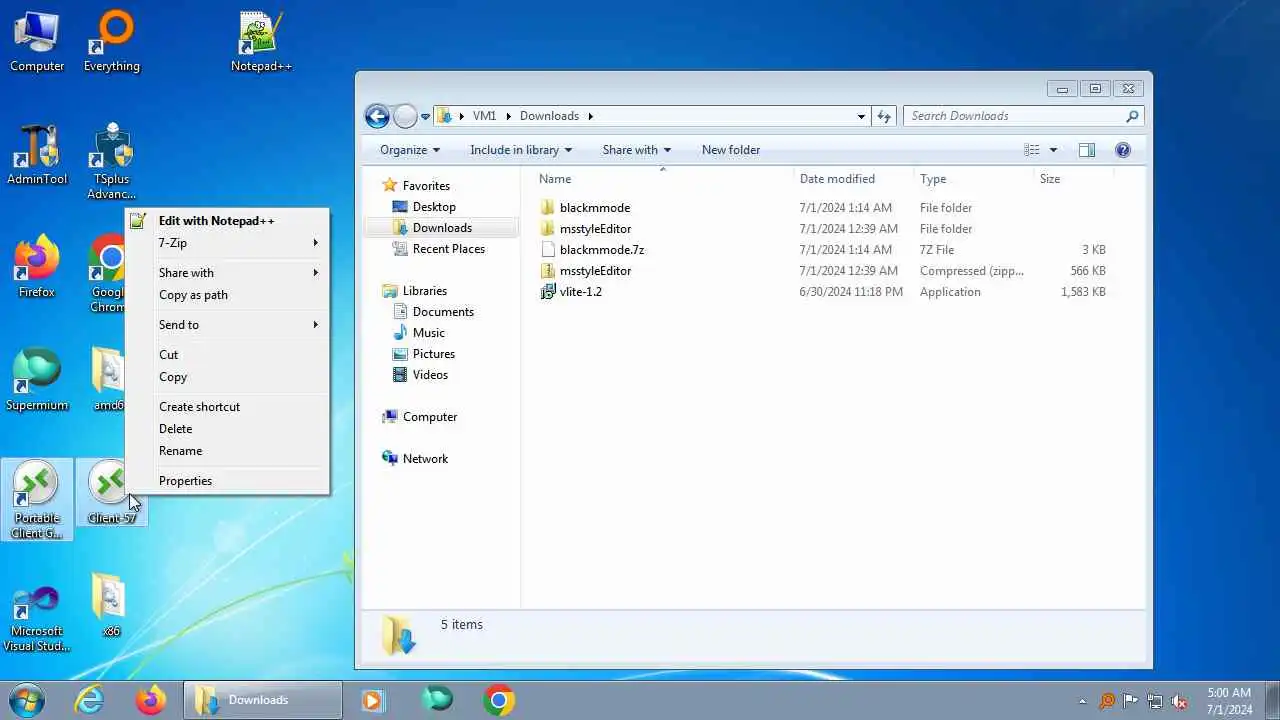Image resolution: width=1280 pixels, height=720 pixels.
Task: Select the AdminTool desktop icon
Action: [37, 155]
